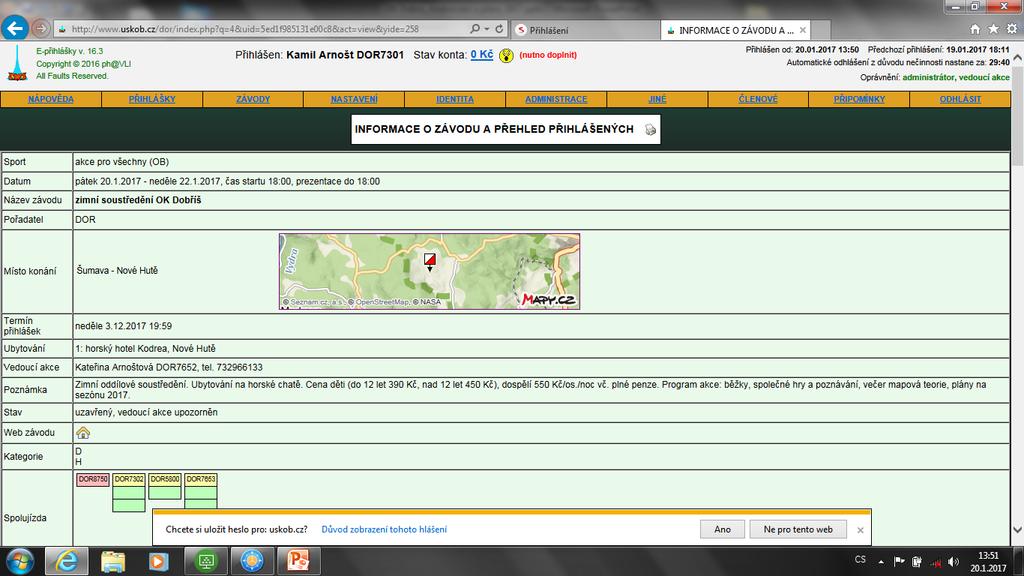Launch the media player taskbar icon
This screenshot has height=576, width=1024.
pos(159,561)
